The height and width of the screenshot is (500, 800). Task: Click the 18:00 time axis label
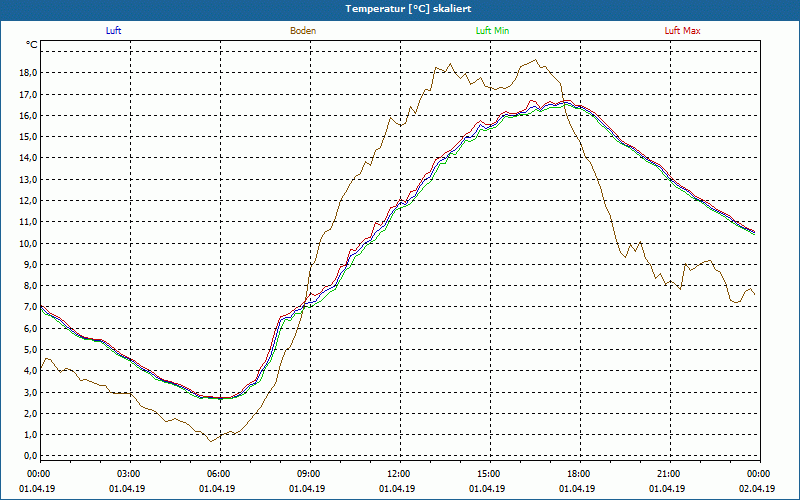[x=578, y=474]
